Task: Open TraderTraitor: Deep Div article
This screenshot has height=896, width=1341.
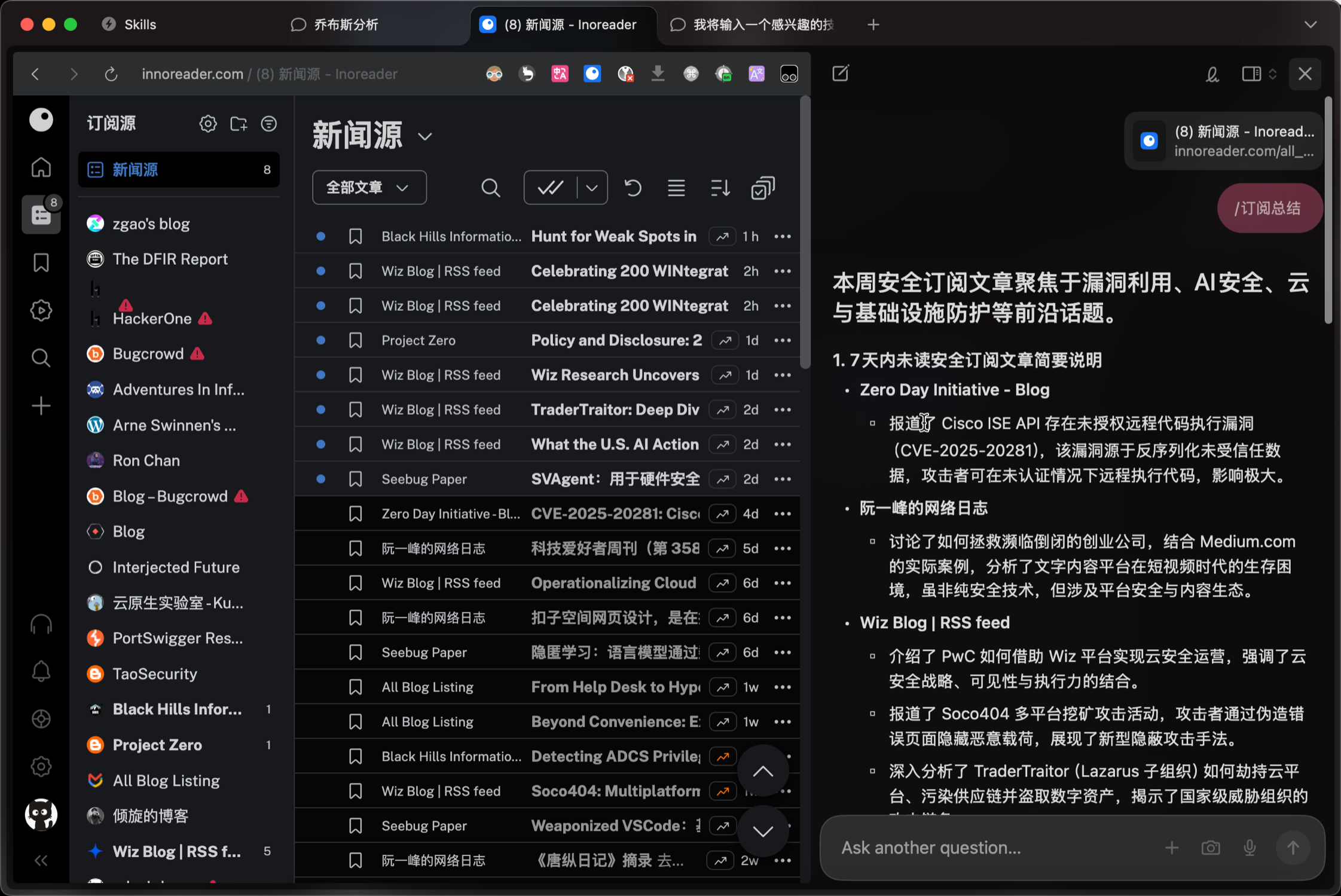Action: pyautogui.click(x=615, y=410)
